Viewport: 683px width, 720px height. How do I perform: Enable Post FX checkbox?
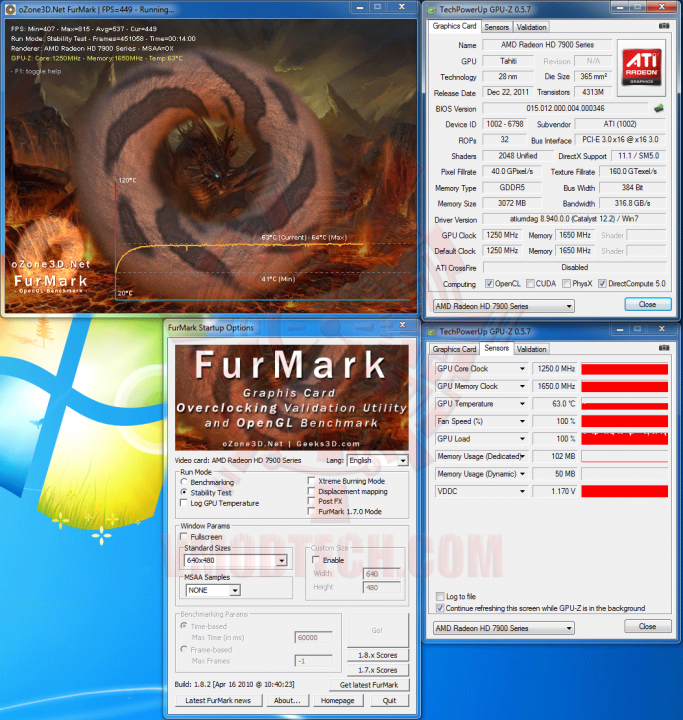click(x=311, y=501)
